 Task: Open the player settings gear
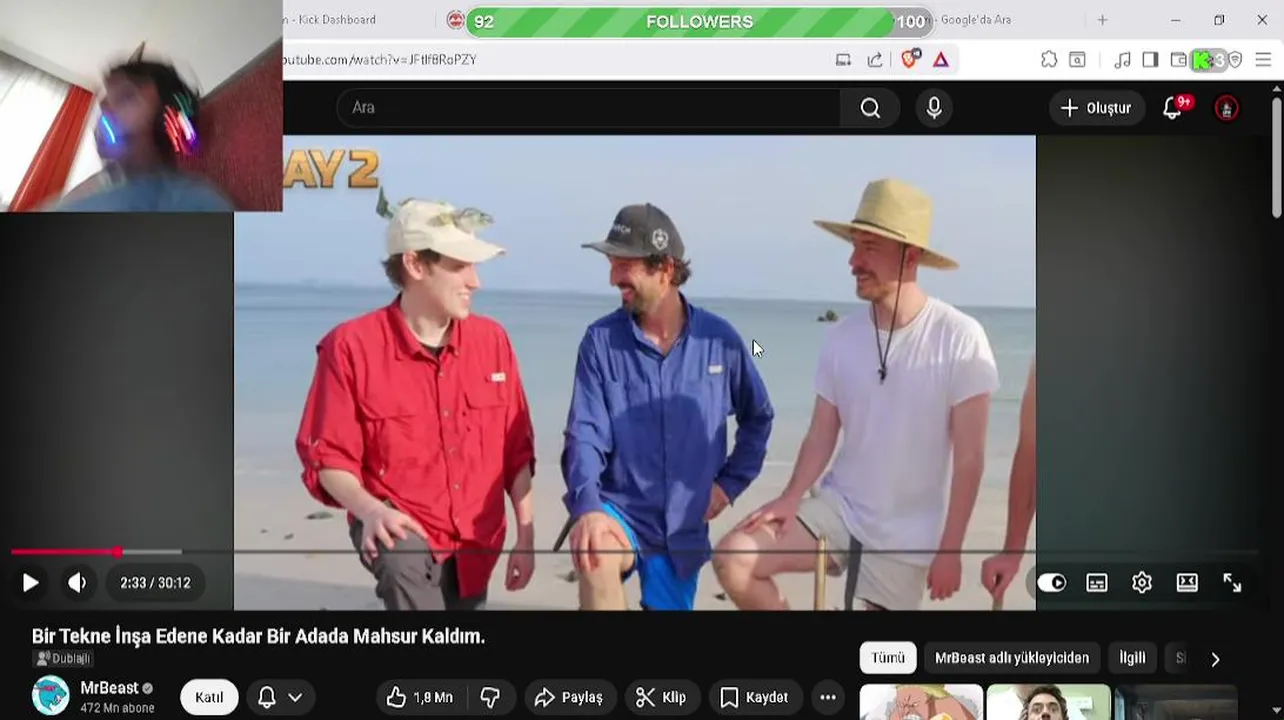click(1142, 583)
